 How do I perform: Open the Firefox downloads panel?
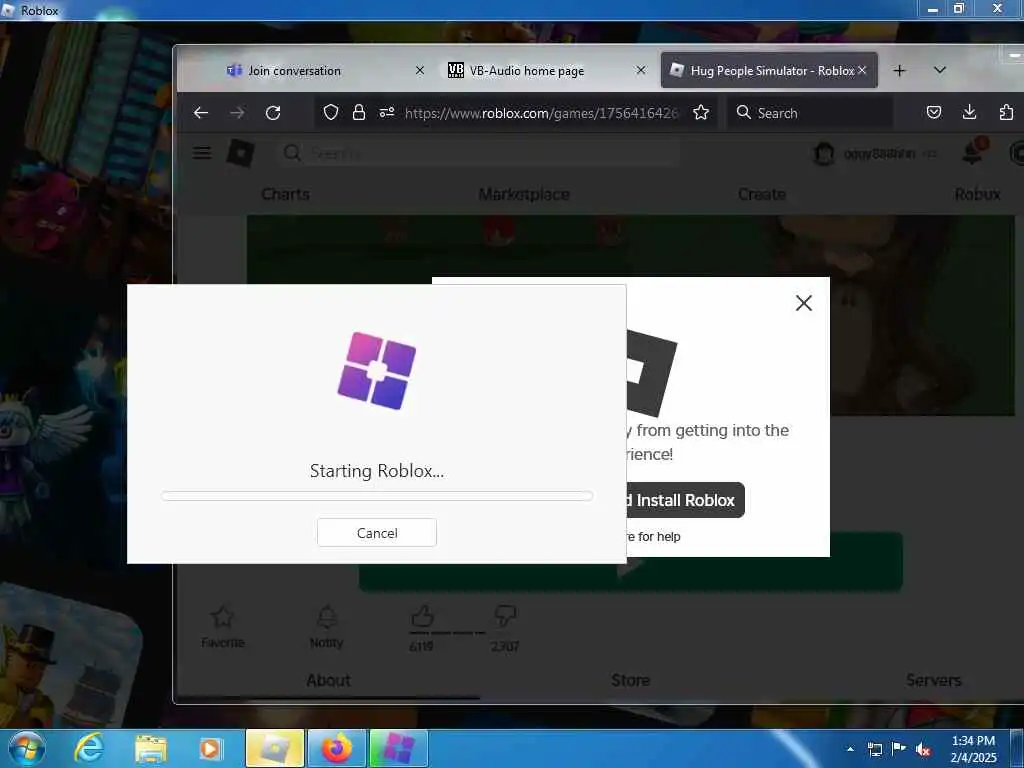point(970,113)
